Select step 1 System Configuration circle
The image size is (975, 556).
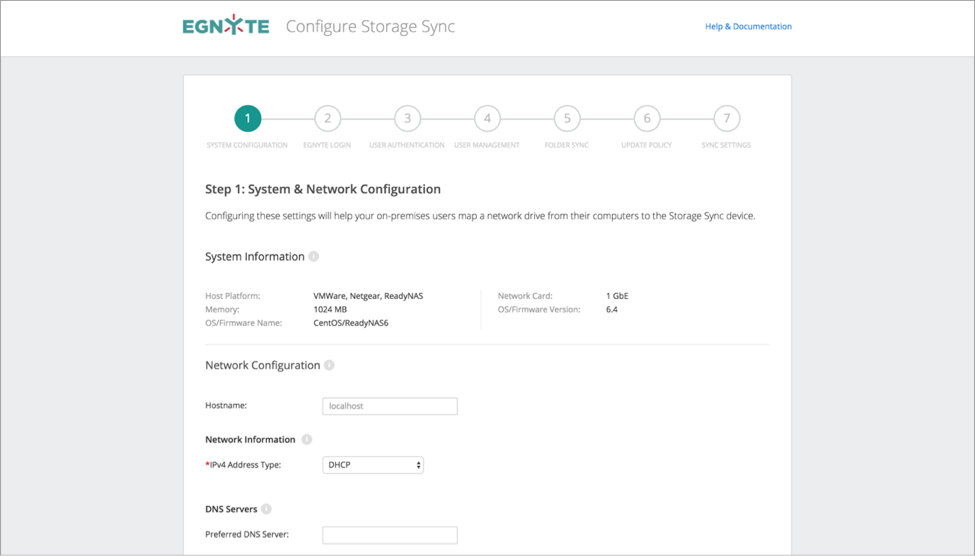(247, 119)
